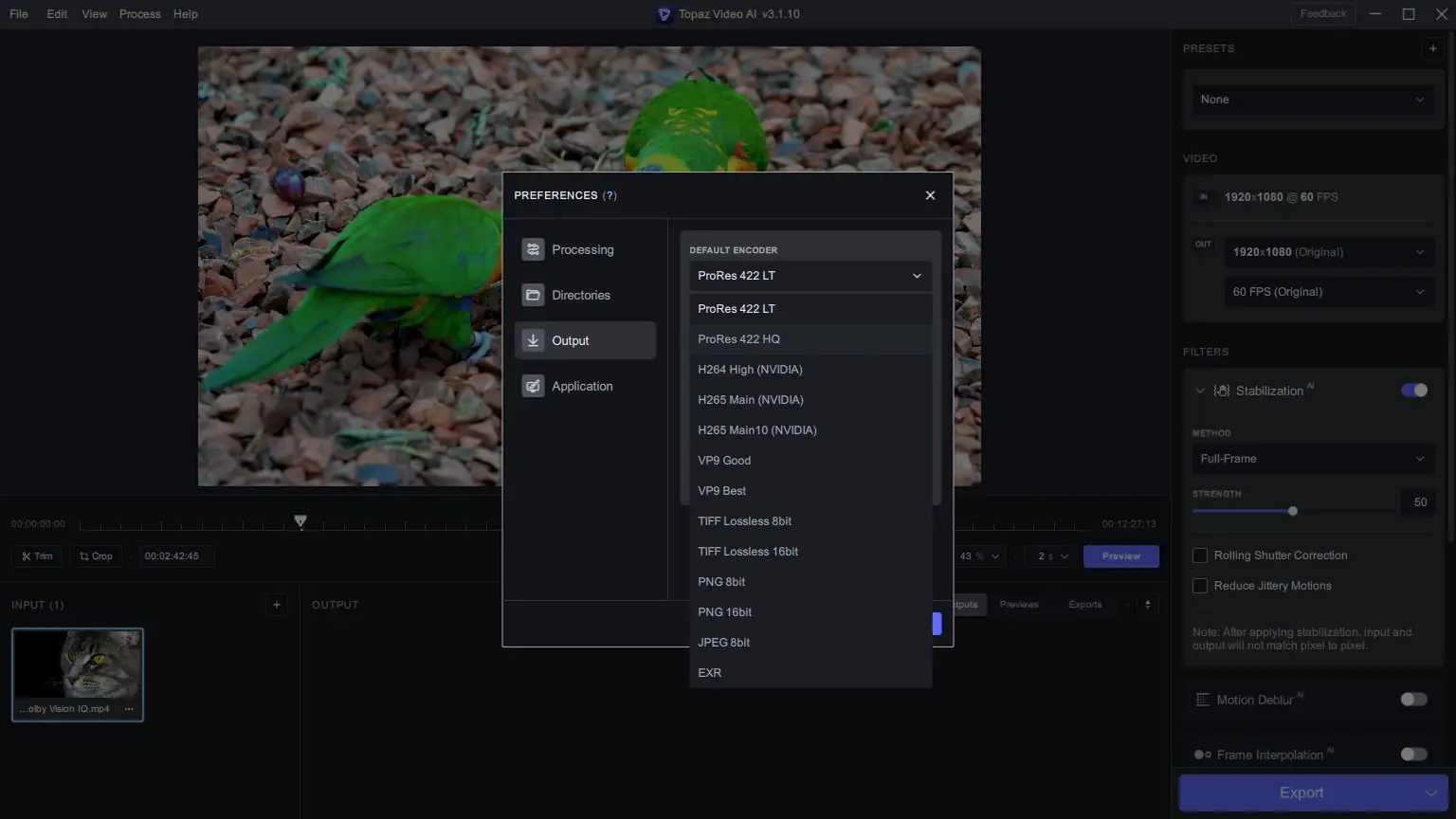
Task: Open the Help menu
Action: [186, 14]
